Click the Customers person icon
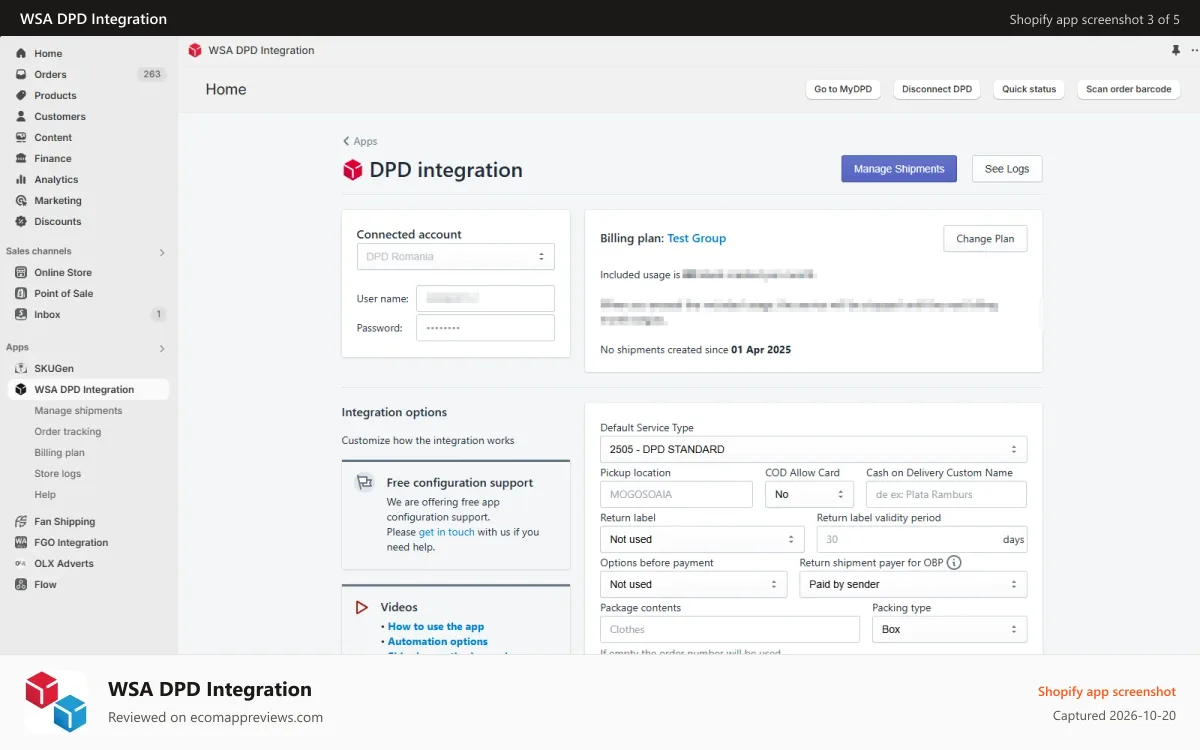1200x750 pixels. pyautogui.click(x=21, y=116)
